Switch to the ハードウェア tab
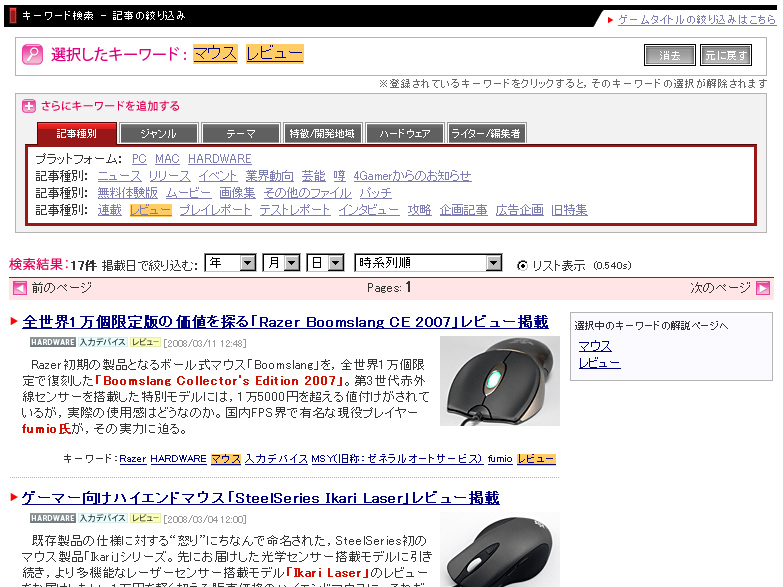 405,133
